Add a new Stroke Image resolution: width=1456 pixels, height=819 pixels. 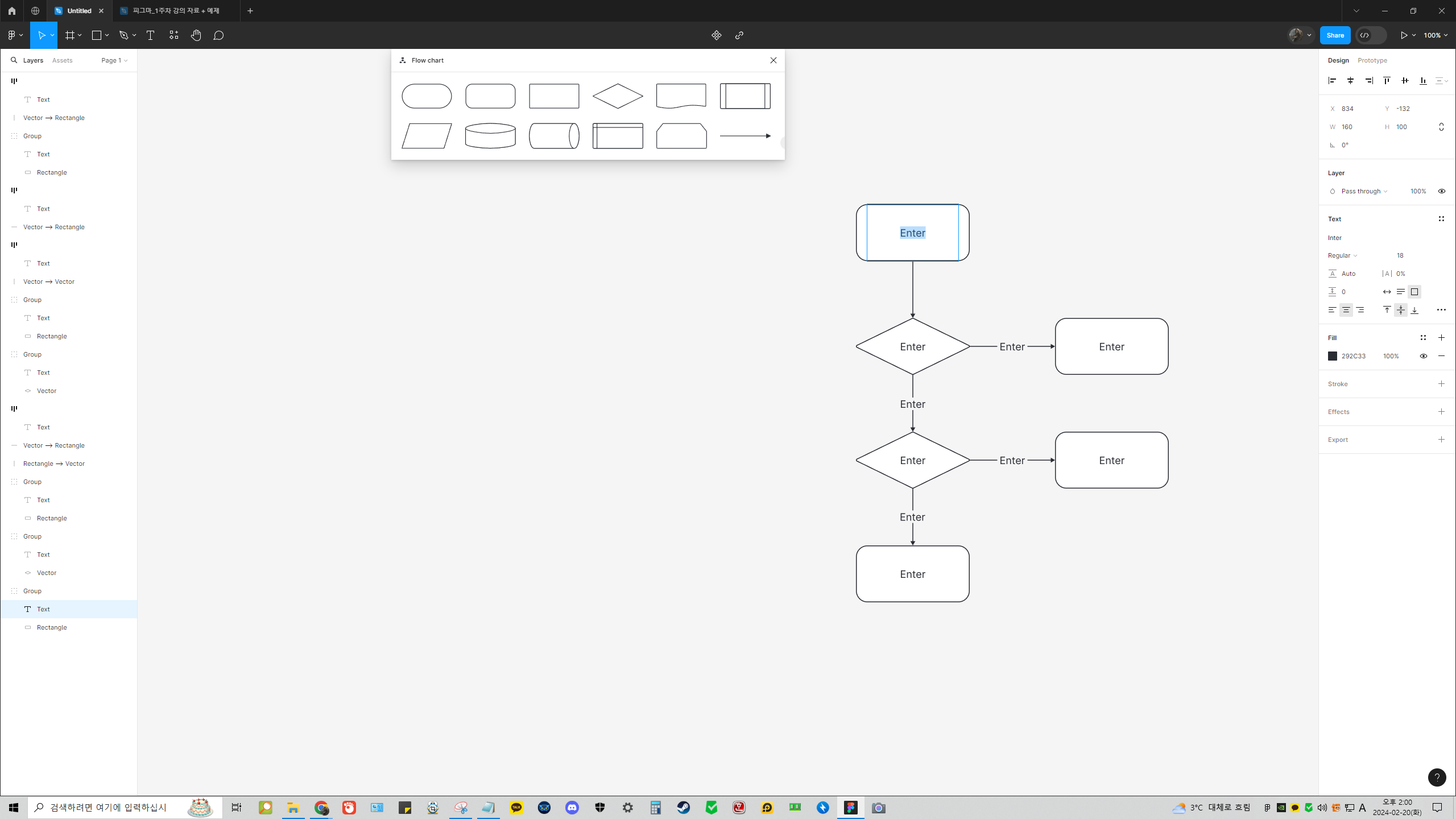[1441, 384]
